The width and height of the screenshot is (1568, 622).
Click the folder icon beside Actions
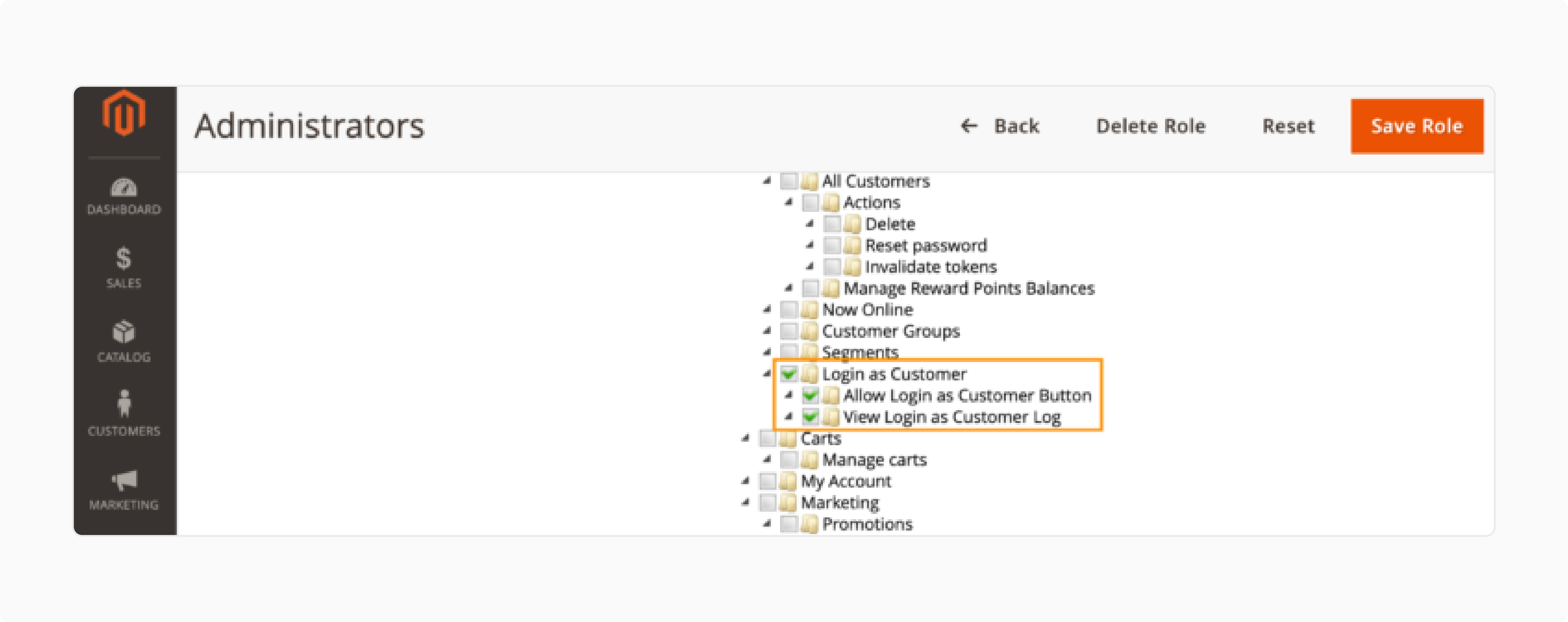point(831,203)
